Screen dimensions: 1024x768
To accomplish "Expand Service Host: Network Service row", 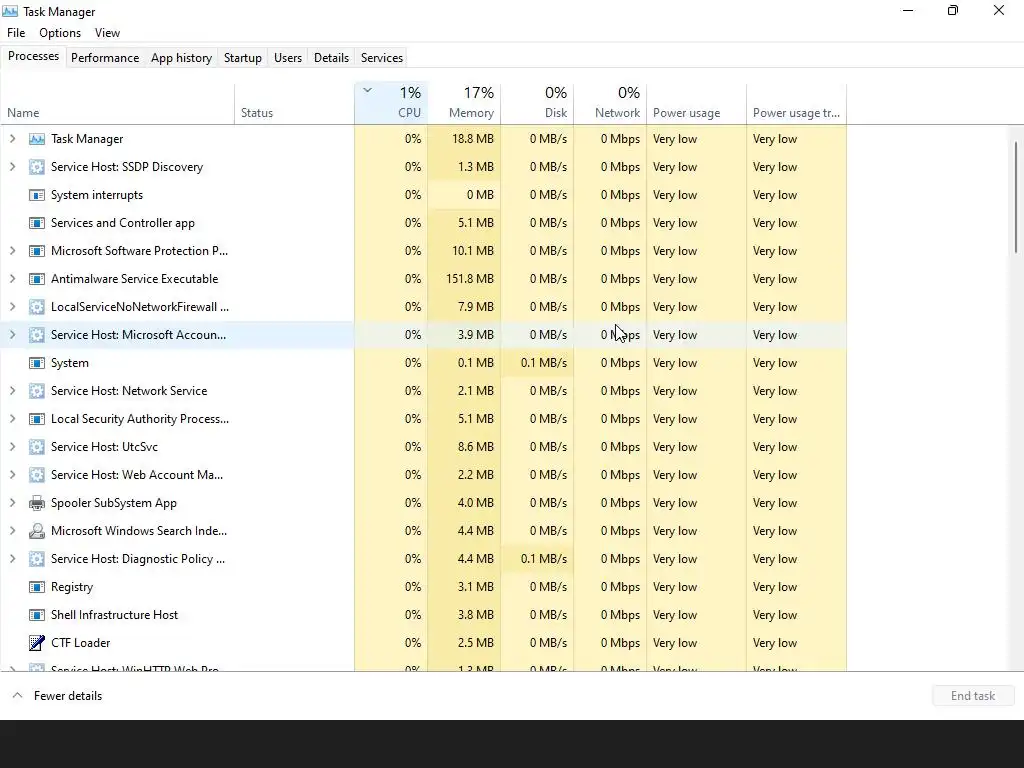I will (12, 391).
